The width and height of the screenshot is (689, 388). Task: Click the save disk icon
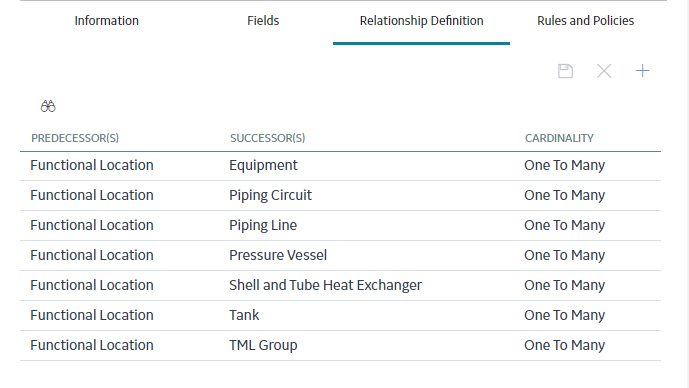[565, 71]
